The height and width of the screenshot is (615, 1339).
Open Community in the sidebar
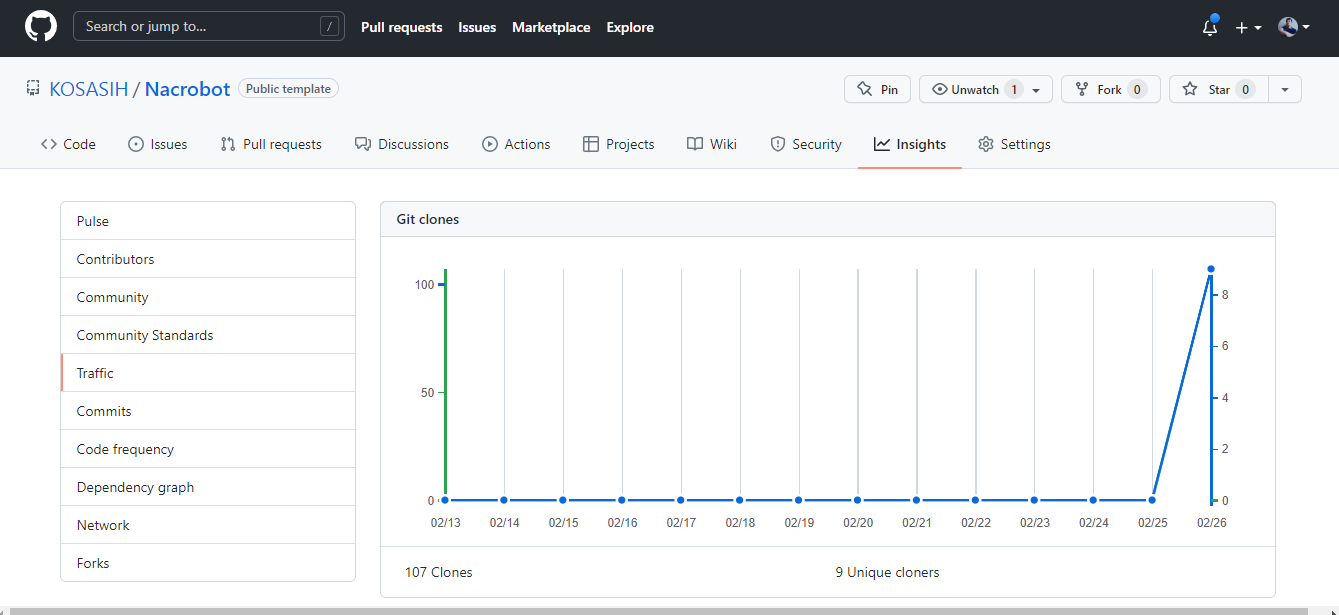[x=208, y=297]
